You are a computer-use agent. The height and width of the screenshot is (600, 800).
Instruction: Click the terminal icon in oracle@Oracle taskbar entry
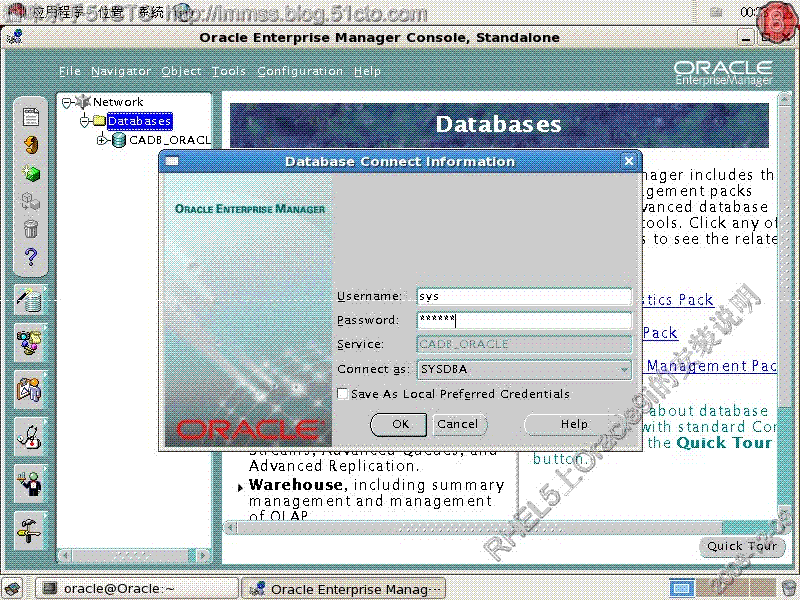50,588
